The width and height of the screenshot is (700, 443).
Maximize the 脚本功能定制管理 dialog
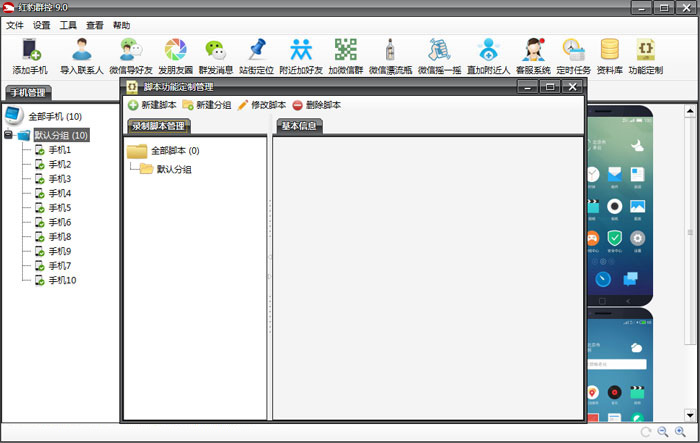coord(550,87)
